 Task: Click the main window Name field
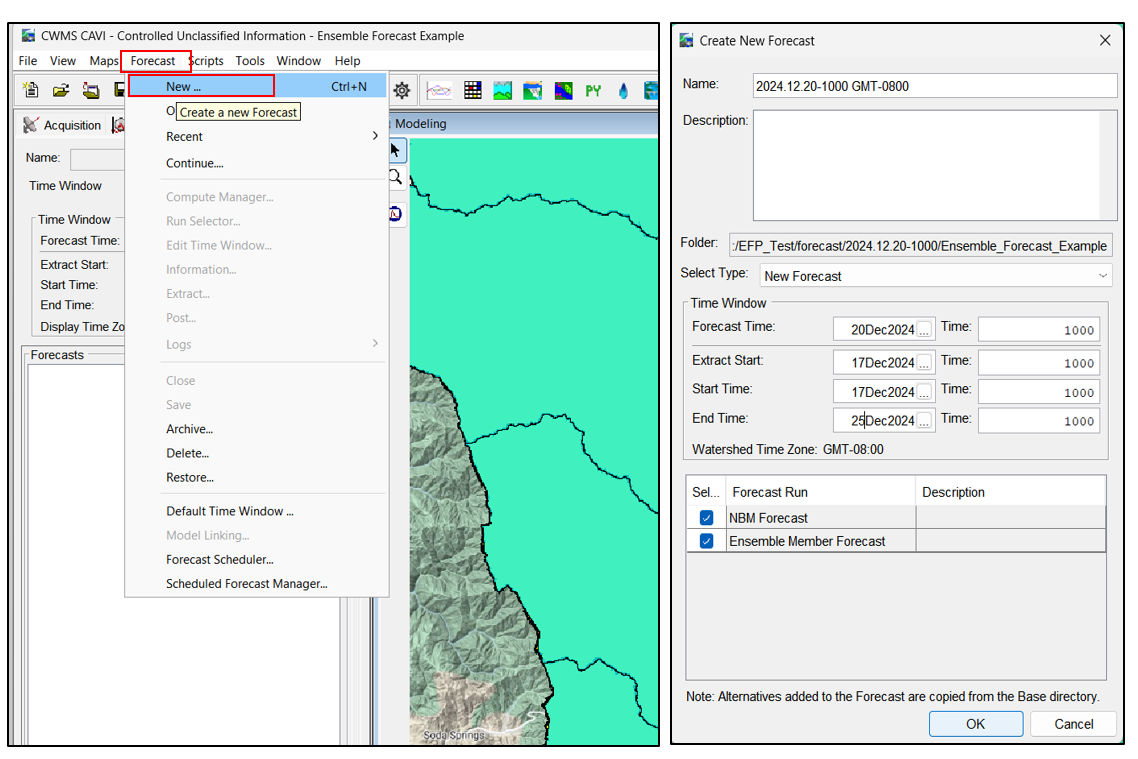97,159
